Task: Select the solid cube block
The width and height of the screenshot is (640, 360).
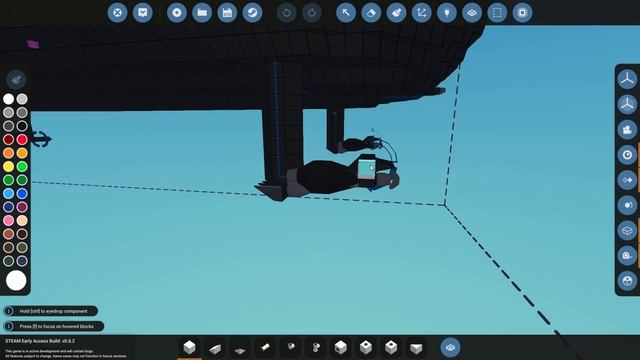Action: click(189, 348)
